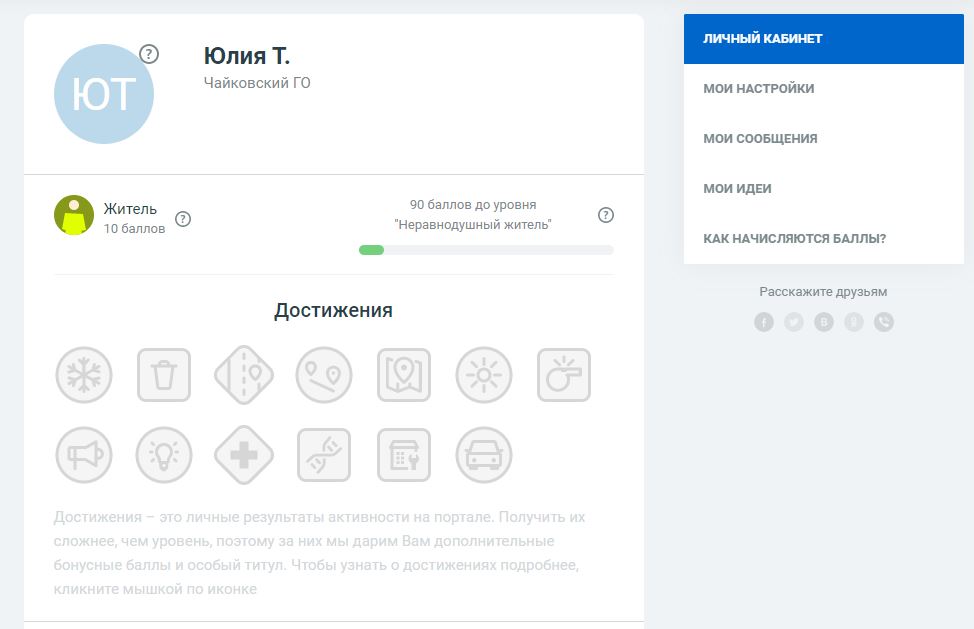This screenshot has width=974, height=629.
Task: Click the sun achievement icon
Action: coord(484,375)
